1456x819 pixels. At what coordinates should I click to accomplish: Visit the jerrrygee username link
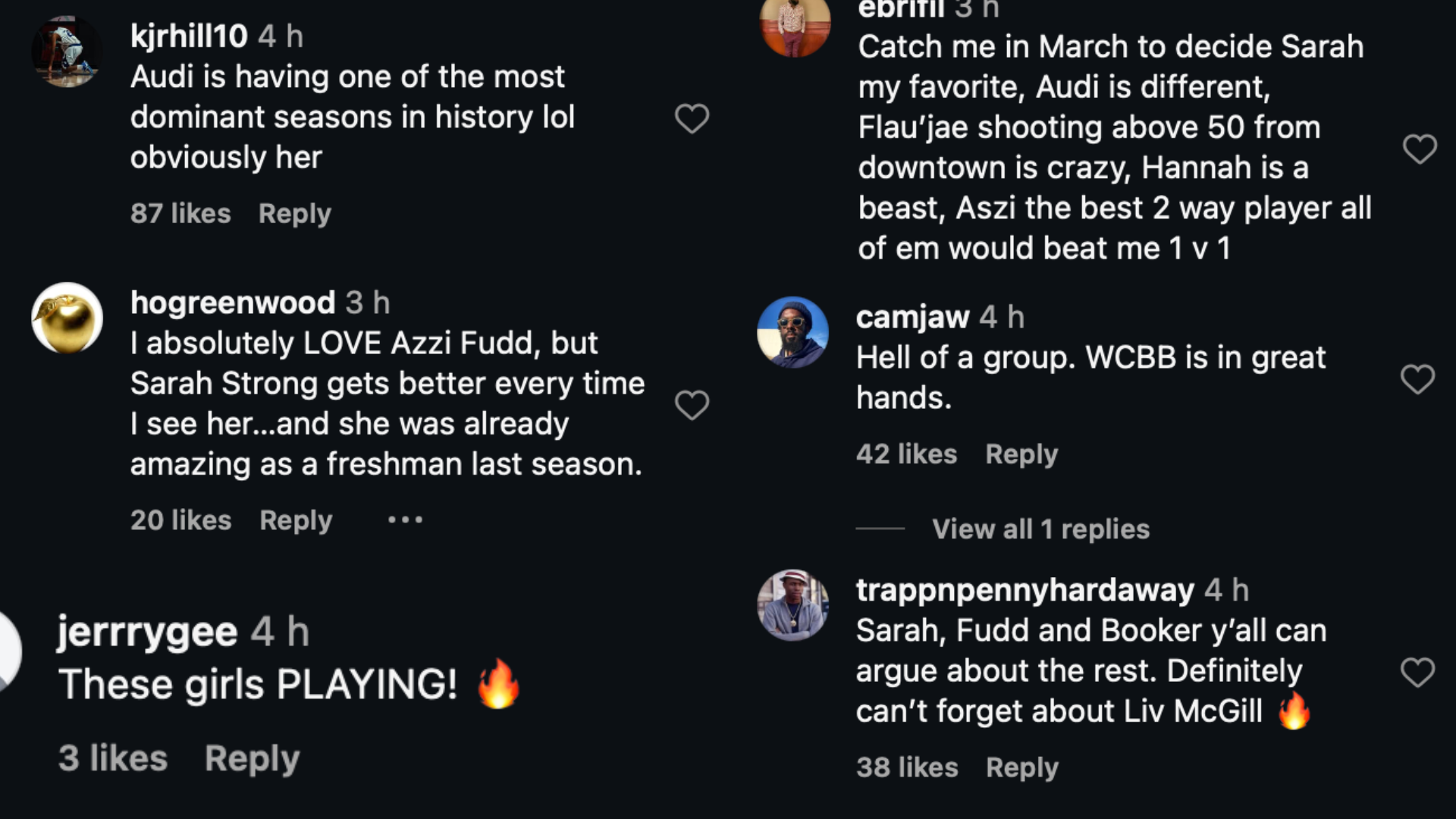click(147, 632)
